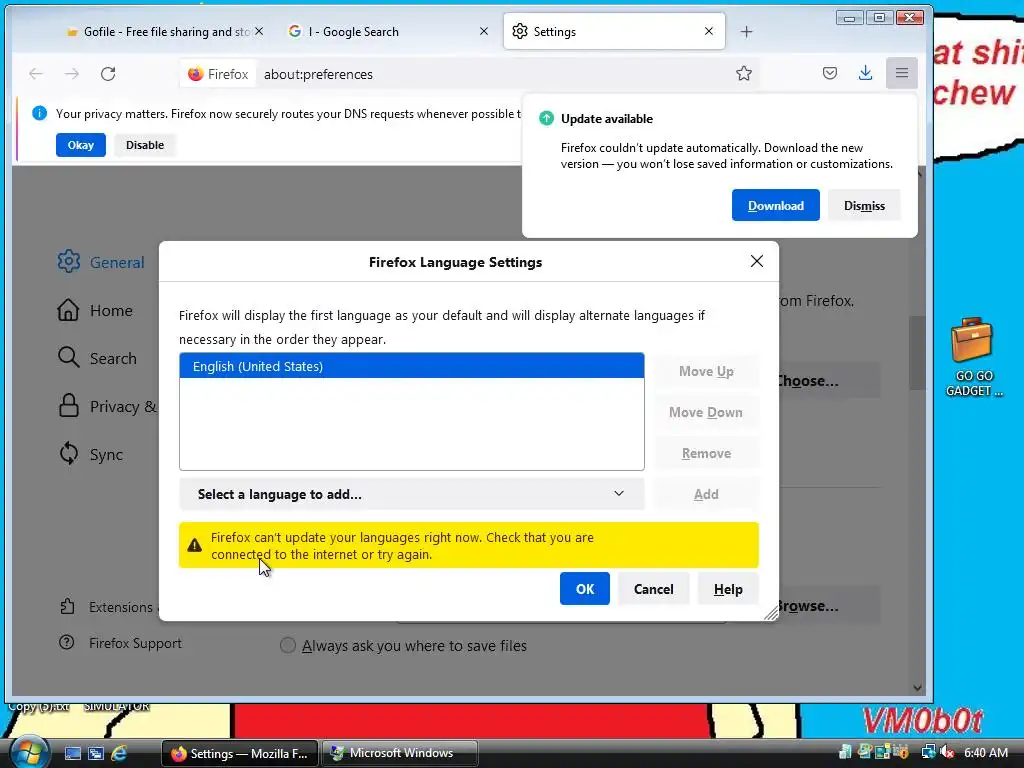Open the Downloads panel arrow icon

(x=865, y=73)
